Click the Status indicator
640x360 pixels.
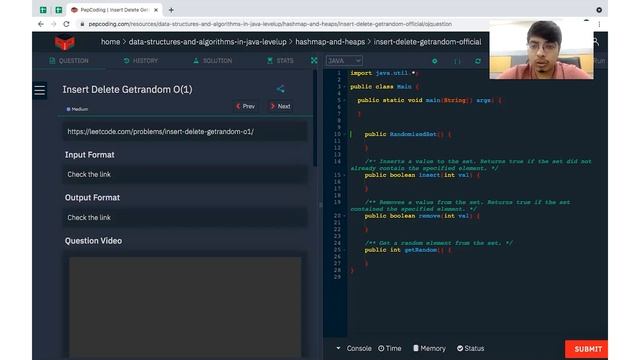click(470, 348)
